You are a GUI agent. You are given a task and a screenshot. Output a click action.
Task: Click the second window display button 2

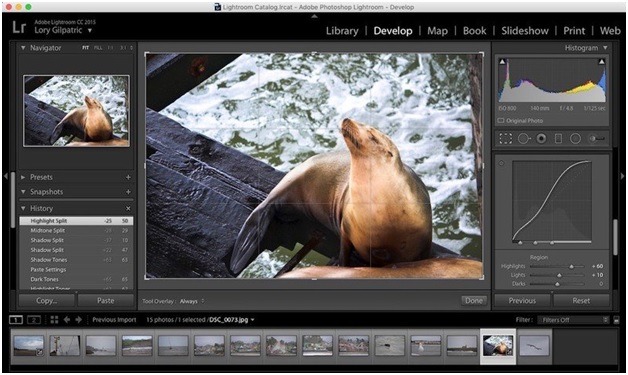34,320
